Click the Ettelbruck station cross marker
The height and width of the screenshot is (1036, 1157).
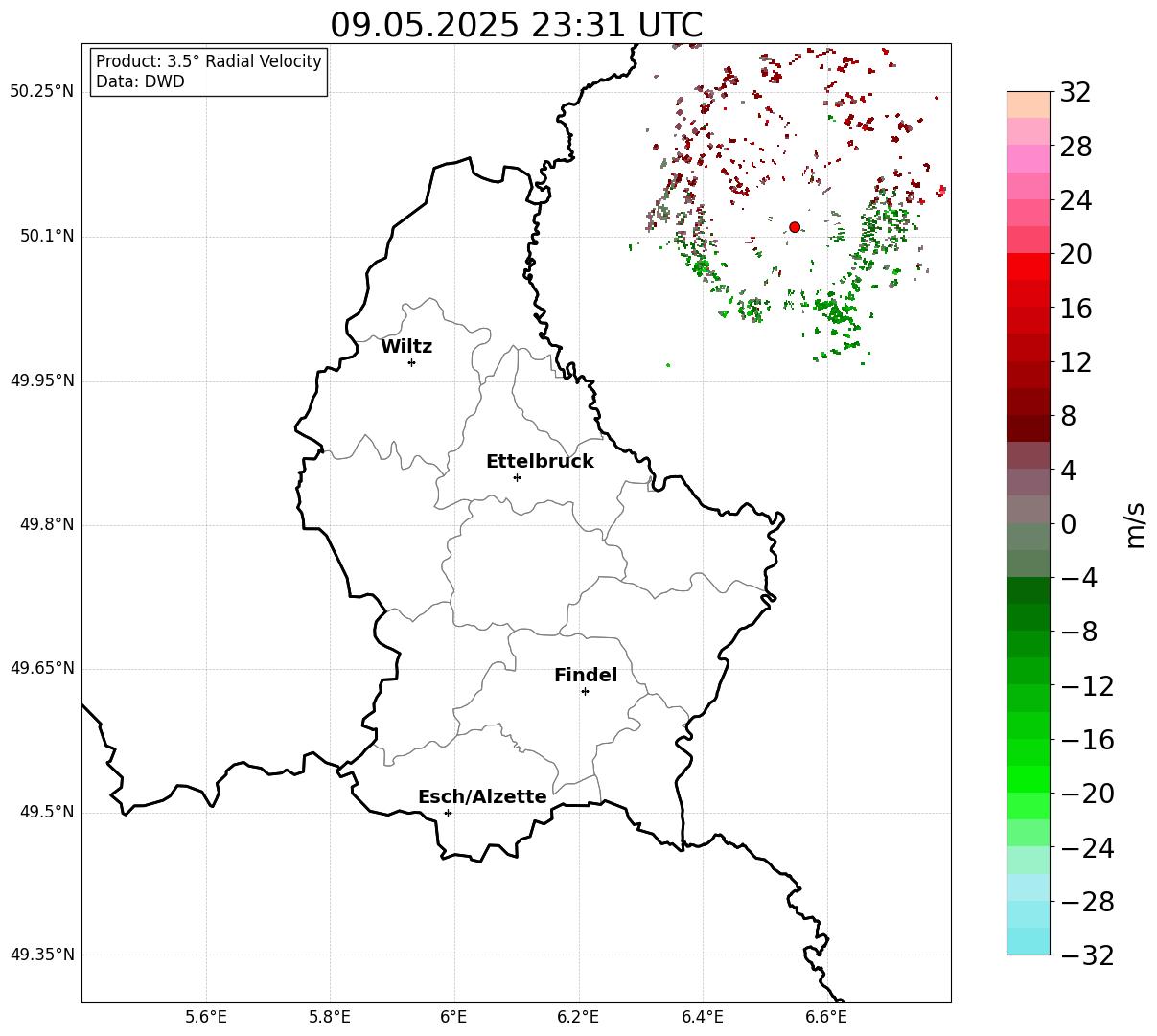coord(517,477)
